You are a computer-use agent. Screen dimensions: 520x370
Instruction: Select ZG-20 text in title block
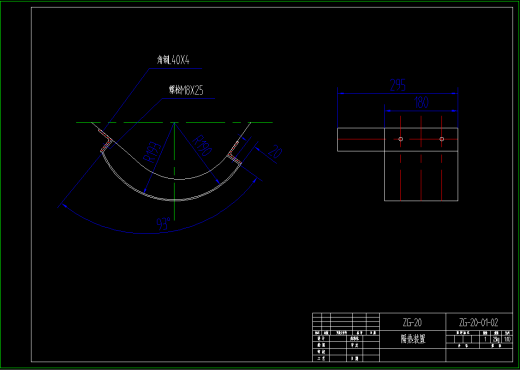tap(412, 322)
